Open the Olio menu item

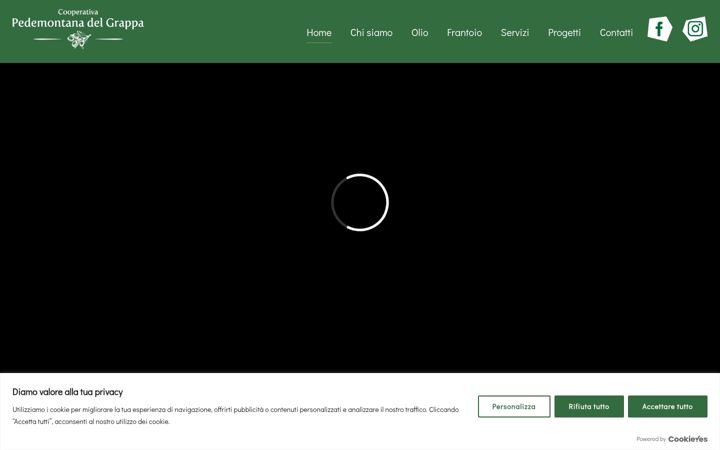[x=420, y=33]
